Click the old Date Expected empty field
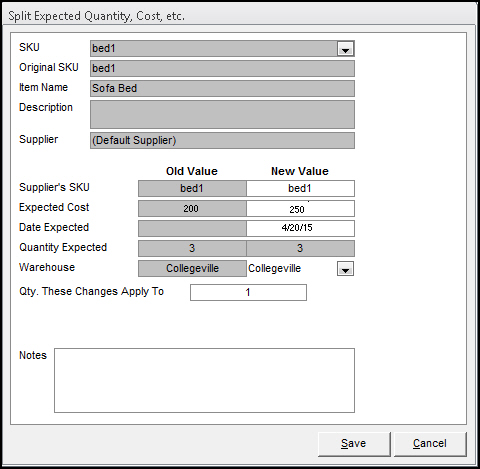The height and width of the screenshot is (469, 480). click(x=192, y=228)
